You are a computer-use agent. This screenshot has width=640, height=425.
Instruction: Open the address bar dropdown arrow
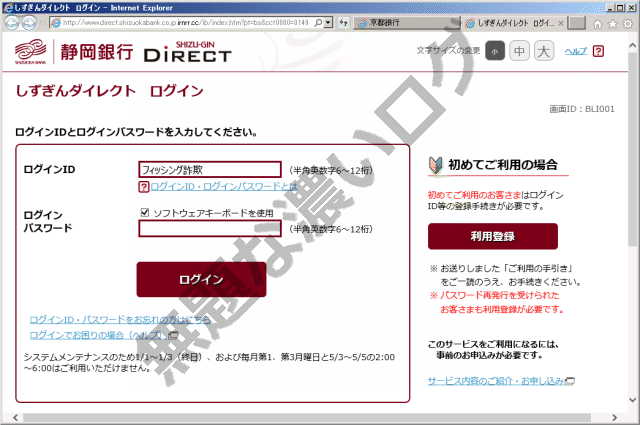(329, 23)
